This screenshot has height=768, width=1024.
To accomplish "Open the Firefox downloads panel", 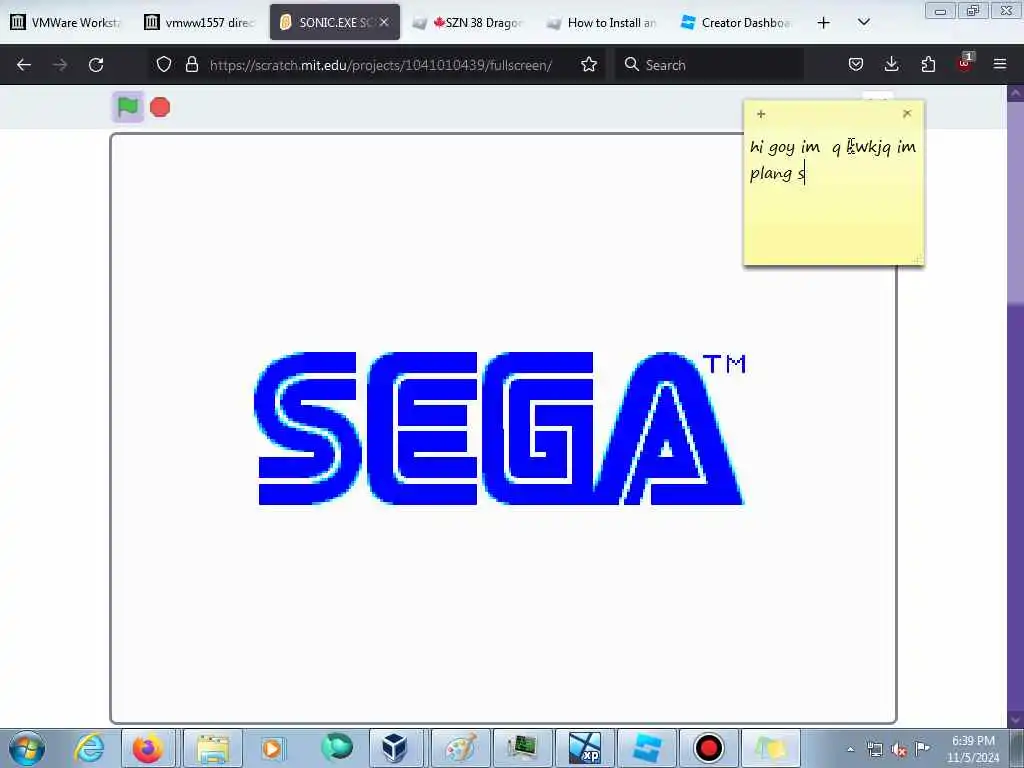I will [891, 64].
